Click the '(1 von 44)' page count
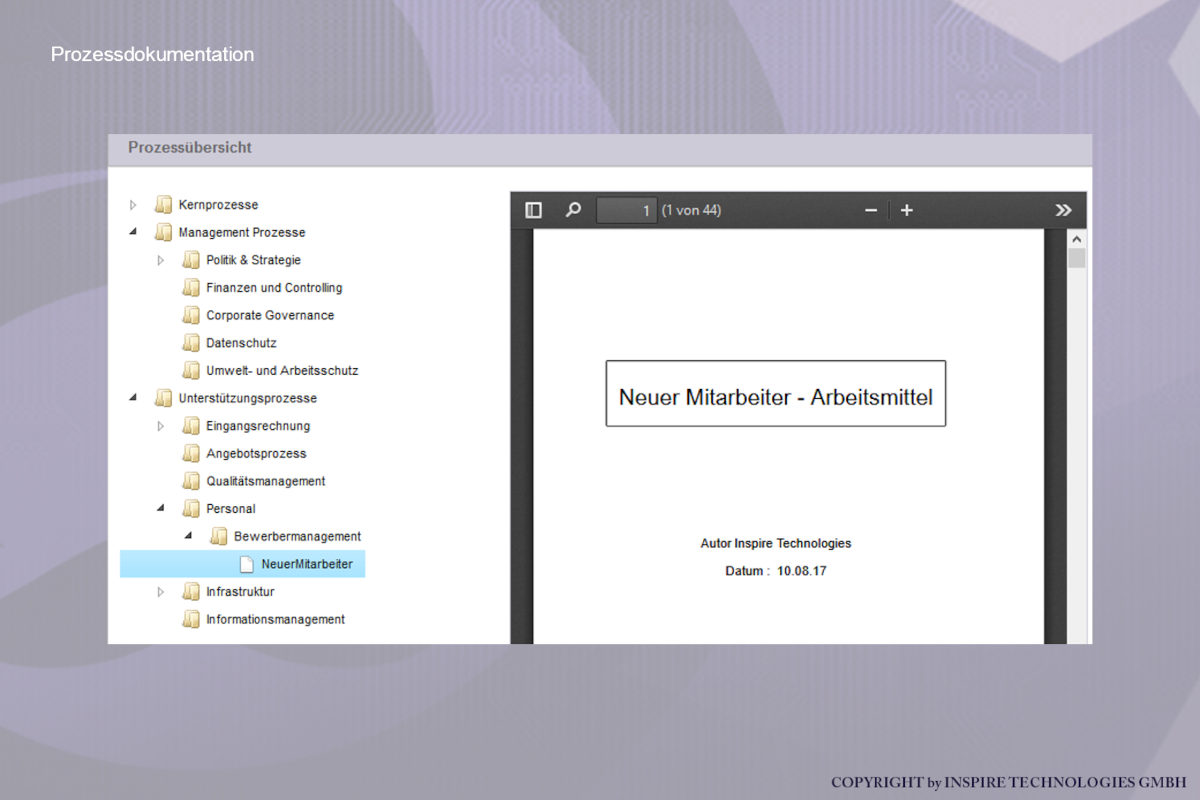Image resolution: width=1200 pixels, height=800 pixels. (691, 210)
